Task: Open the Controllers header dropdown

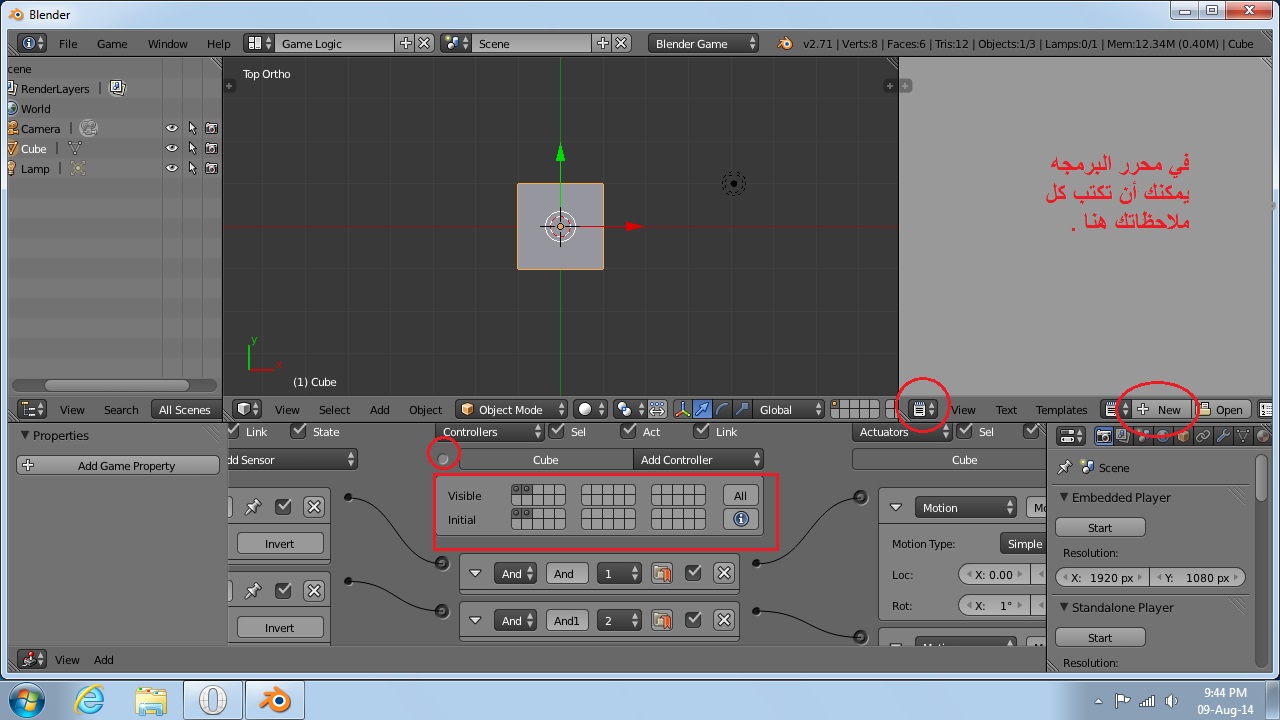Action: [x=489, y=431]
